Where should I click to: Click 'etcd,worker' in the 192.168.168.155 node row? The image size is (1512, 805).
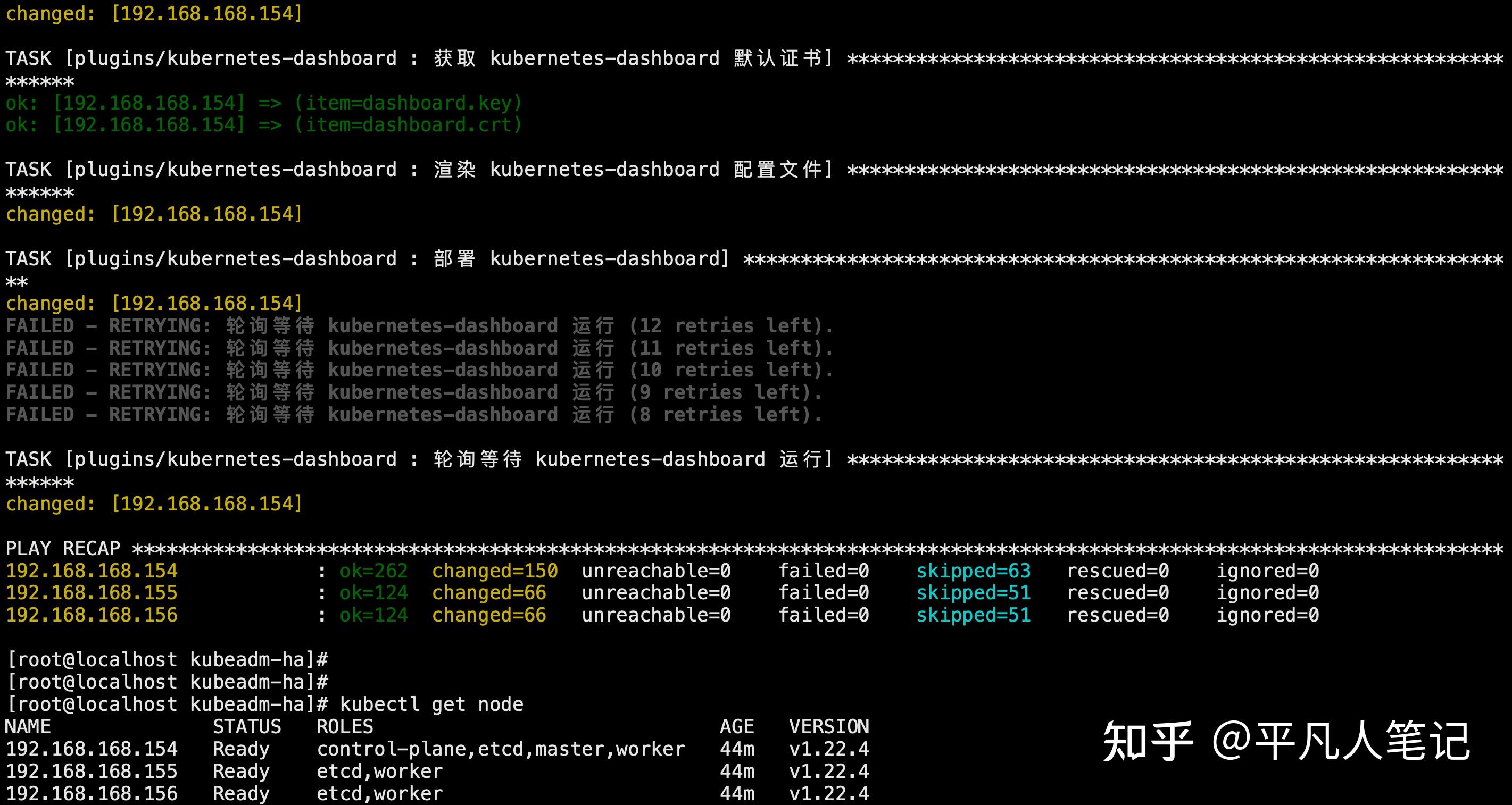point(380,771)
